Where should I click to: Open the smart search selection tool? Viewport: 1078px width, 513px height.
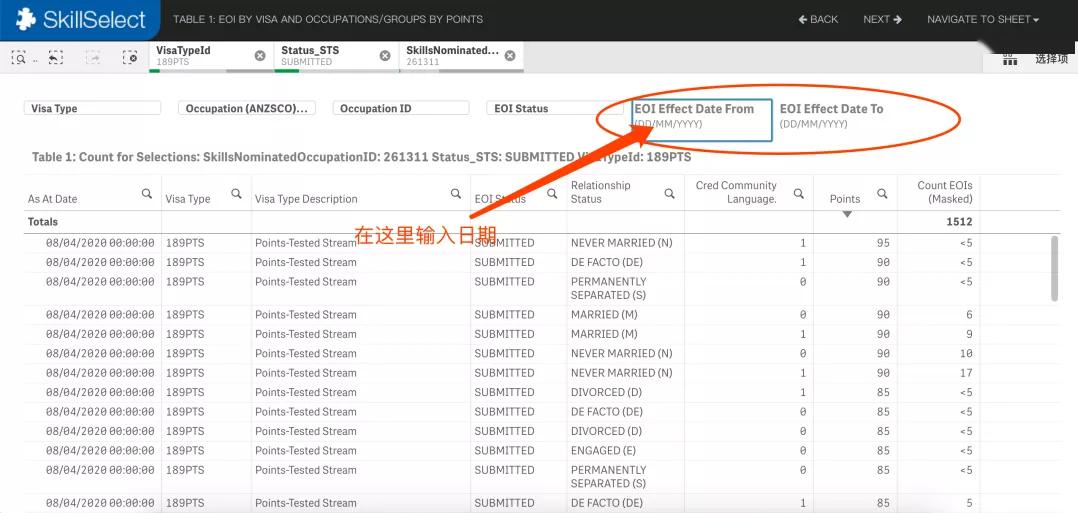19,58
